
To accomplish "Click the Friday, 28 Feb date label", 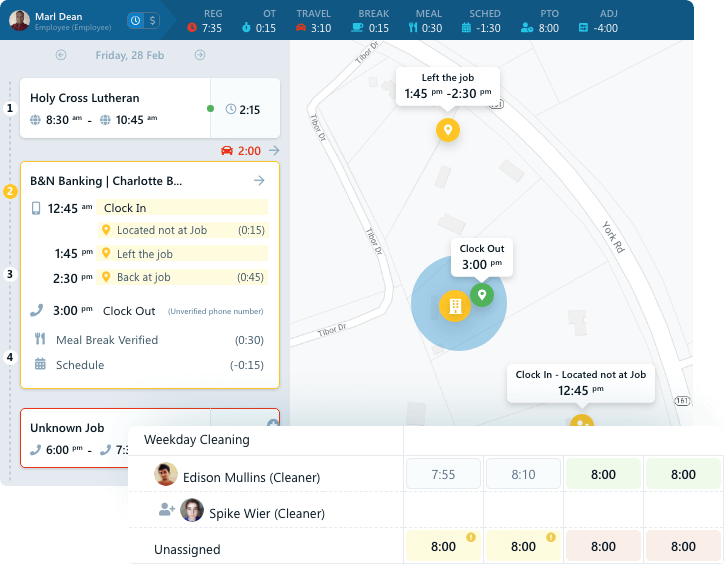I will tap(132, 56).
